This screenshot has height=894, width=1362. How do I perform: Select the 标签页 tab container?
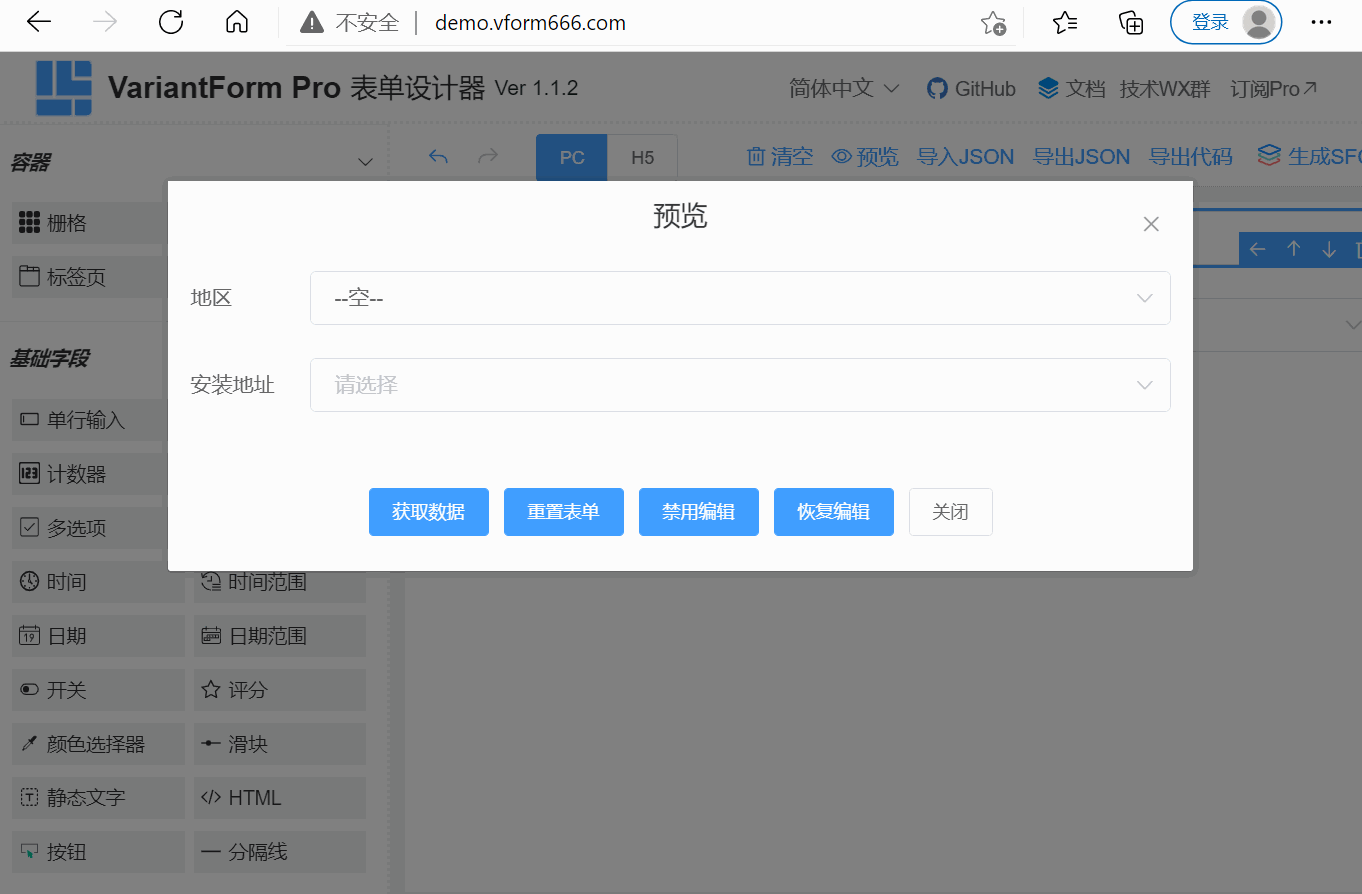coord(97,276)
